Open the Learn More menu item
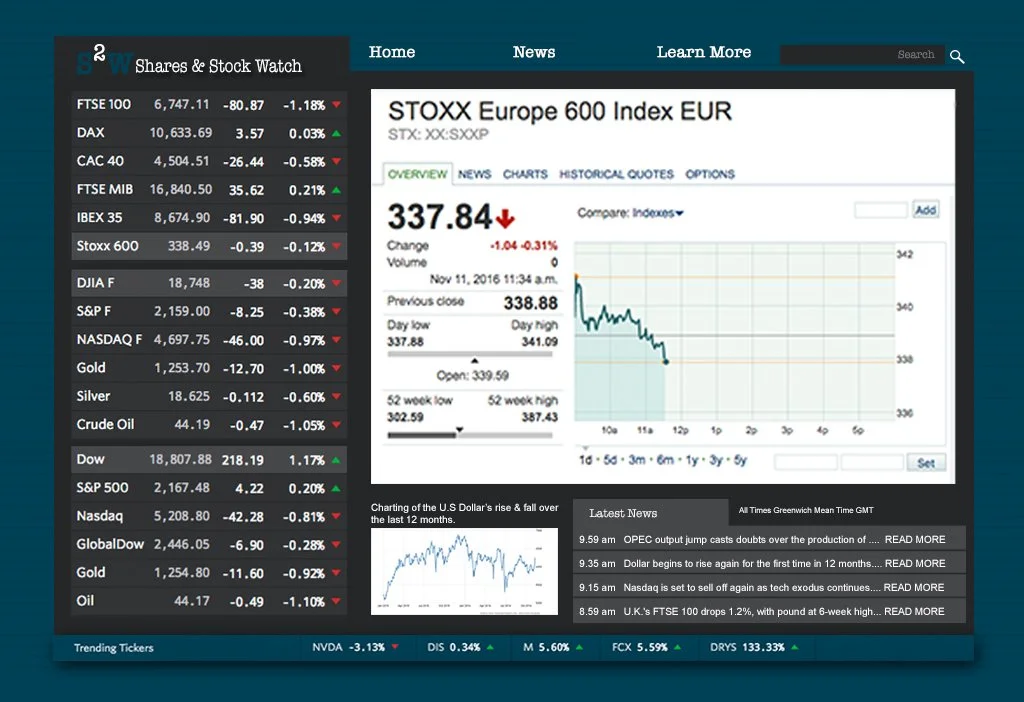The image size is (1024, 702). pos(703,52)
